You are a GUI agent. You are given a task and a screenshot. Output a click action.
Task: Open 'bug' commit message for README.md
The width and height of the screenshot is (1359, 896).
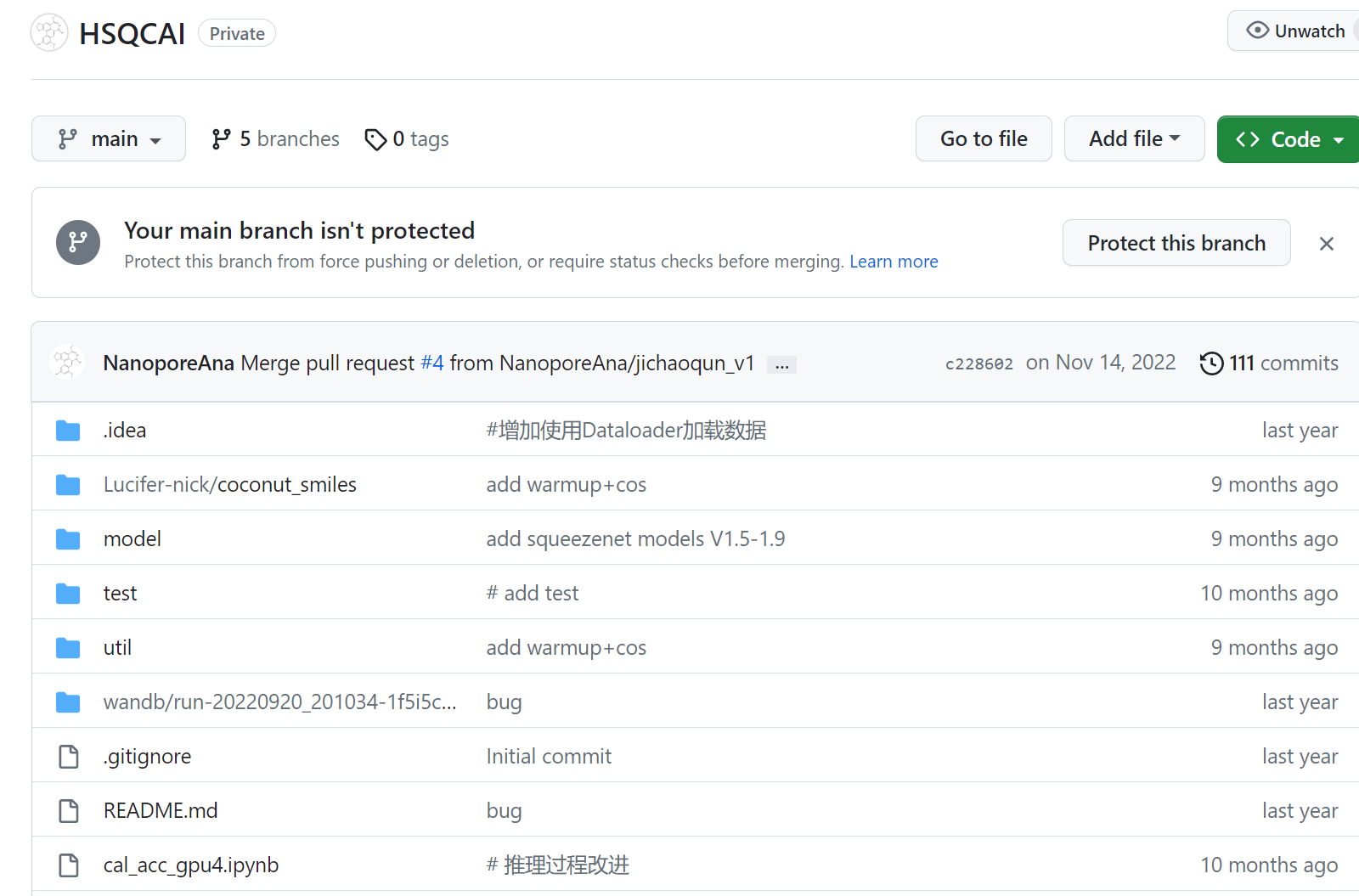tap(504, 811)
